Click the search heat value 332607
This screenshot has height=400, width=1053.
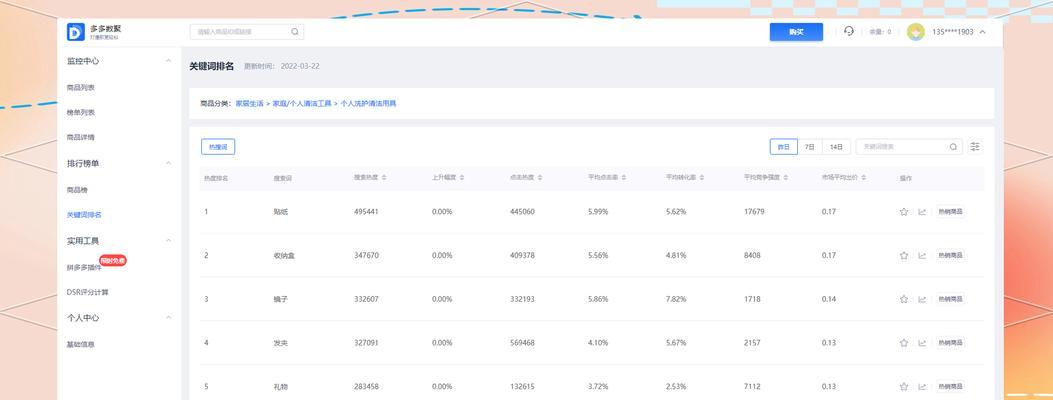[x=366, y=299]
